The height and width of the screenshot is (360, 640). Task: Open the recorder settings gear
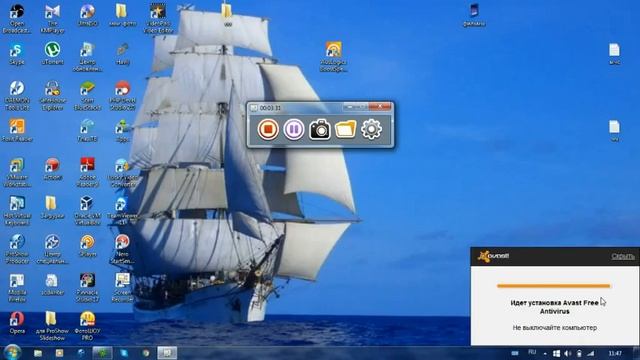(371, 129)
